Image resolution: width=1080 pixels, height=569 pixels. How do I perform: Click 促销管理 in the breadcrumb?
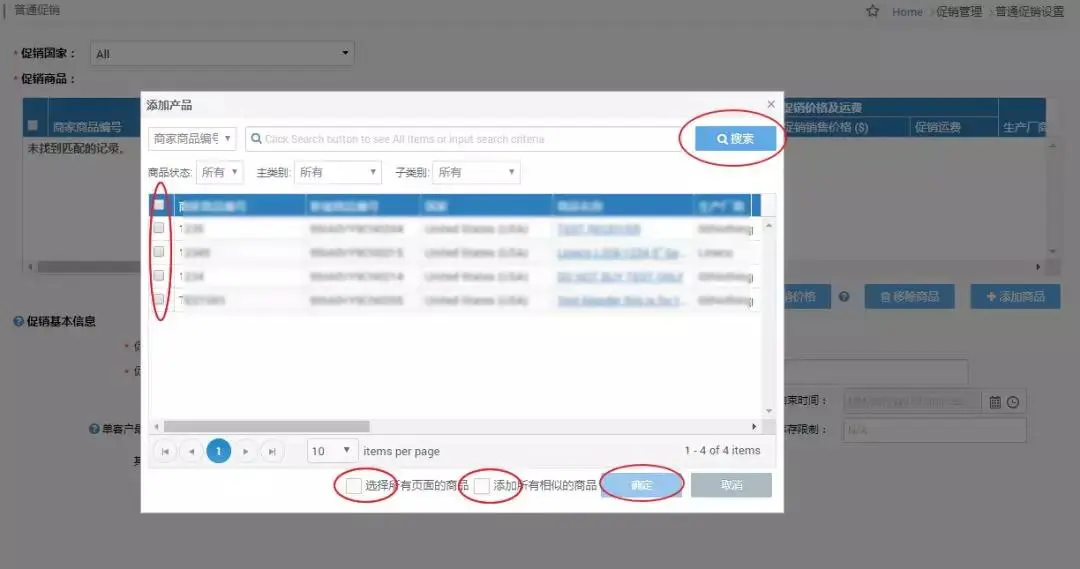[x=959, y=12]
